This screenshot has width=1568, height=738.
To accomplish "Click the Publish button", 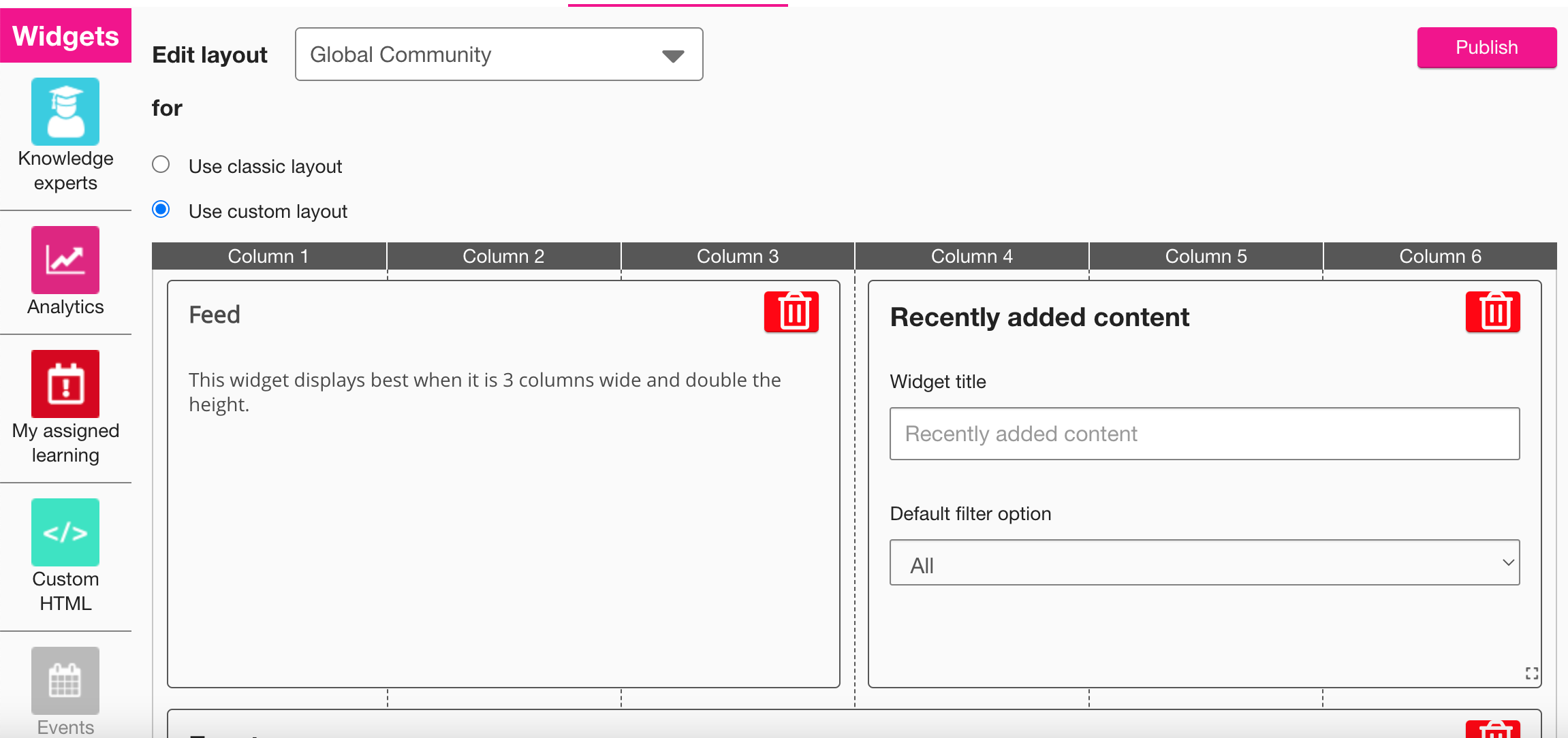I will coord(1486,48).
